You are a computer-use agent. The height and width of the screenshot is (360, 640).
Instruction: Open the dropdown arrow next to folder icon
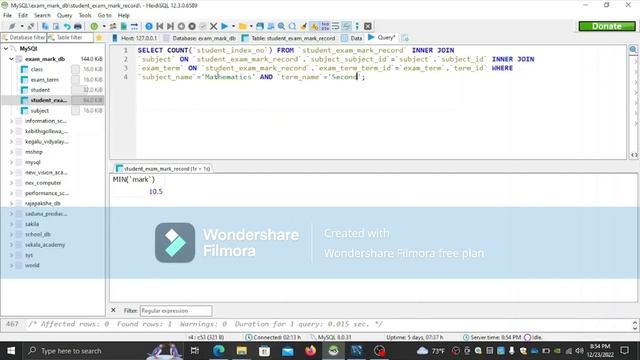(251, 26)
